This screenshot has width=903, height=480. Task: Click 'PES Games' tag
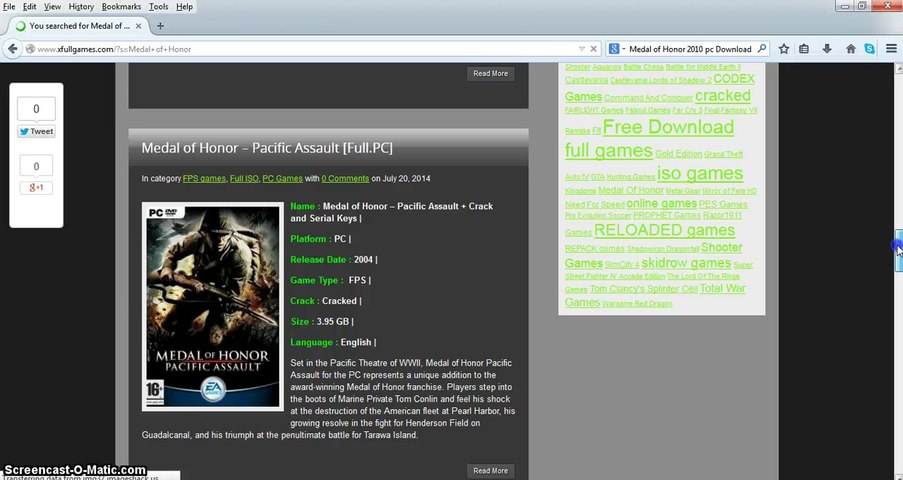pyautogui.click(x=723, y=205)
